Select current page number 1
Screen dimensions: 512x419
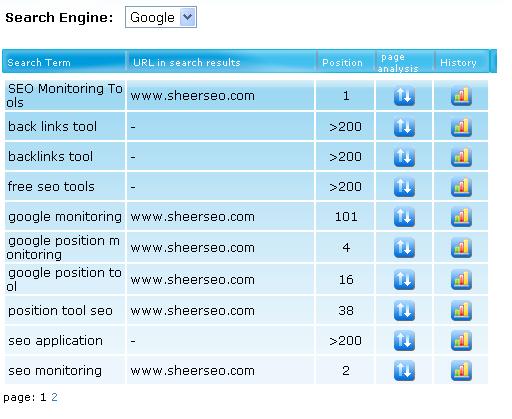click(43, 397)
